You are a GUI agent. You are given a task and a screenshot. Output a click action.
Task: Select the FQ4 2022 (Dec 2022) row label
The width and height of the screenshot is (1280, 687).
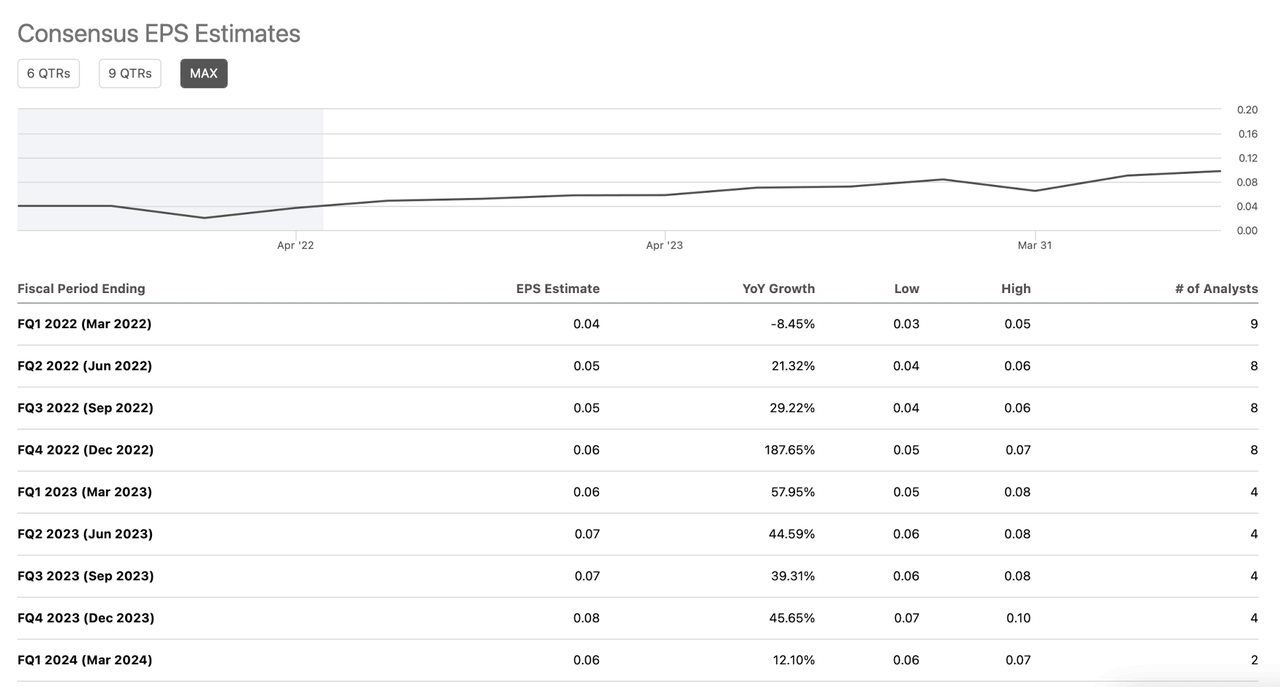pyautogui.click(x=86, y=450)
